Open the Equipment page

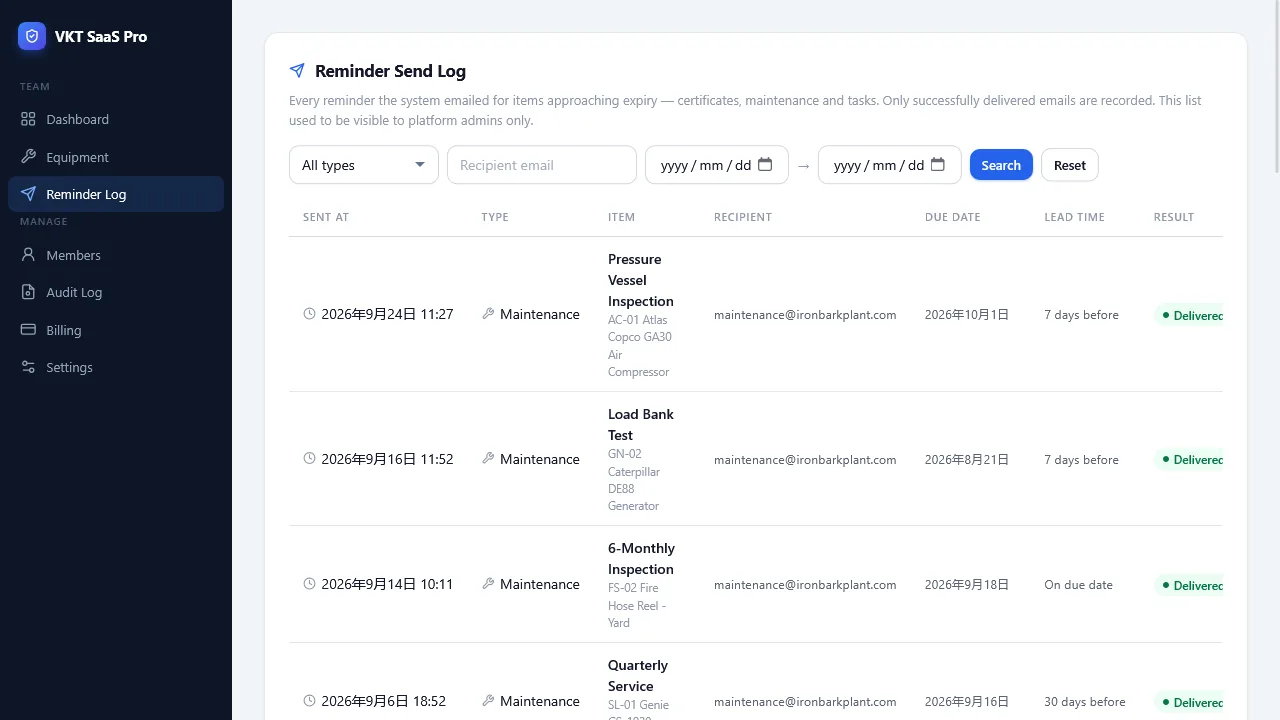(116, 157)
